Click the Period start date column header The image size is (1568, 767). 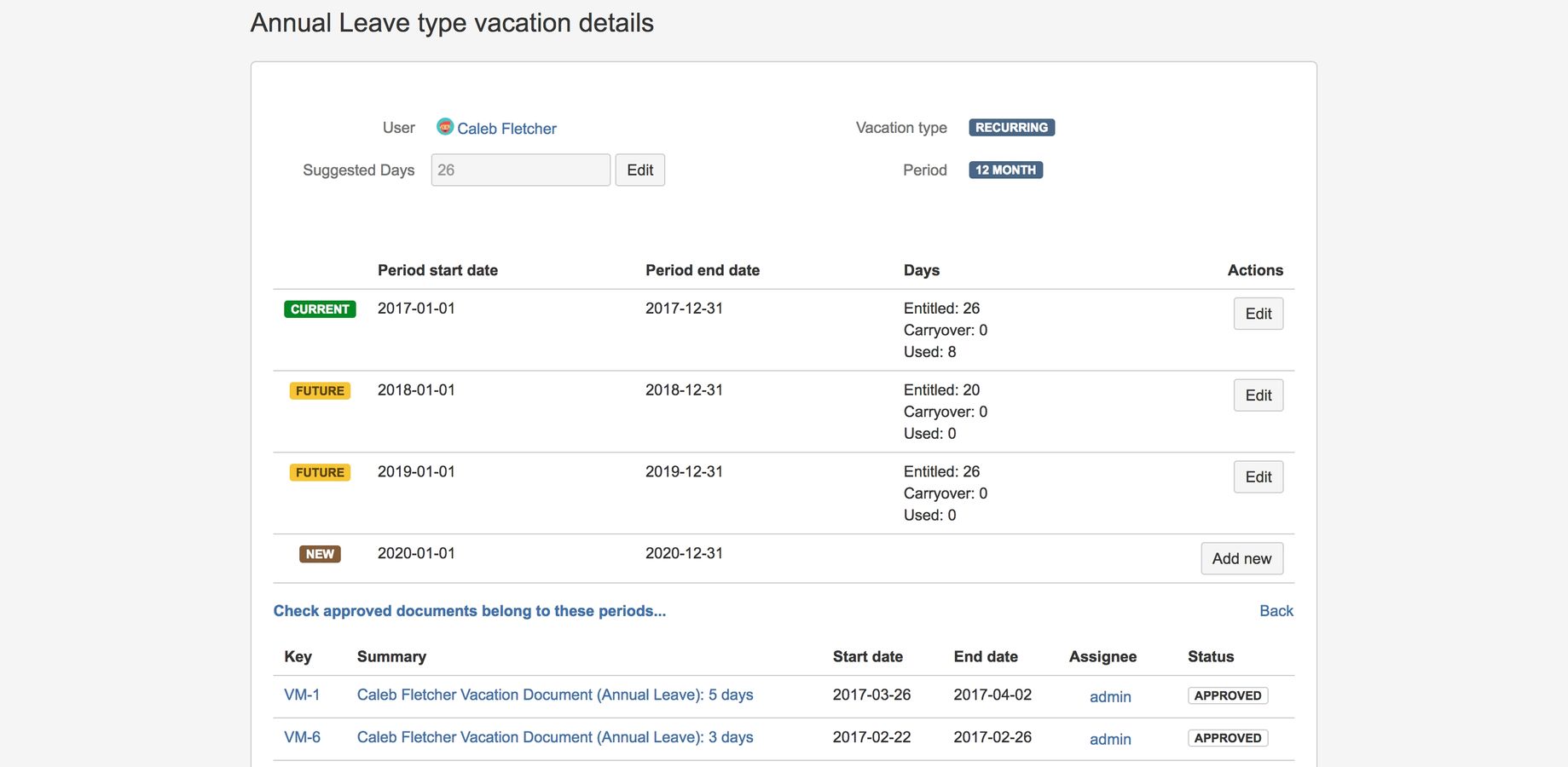pos(437,270)
